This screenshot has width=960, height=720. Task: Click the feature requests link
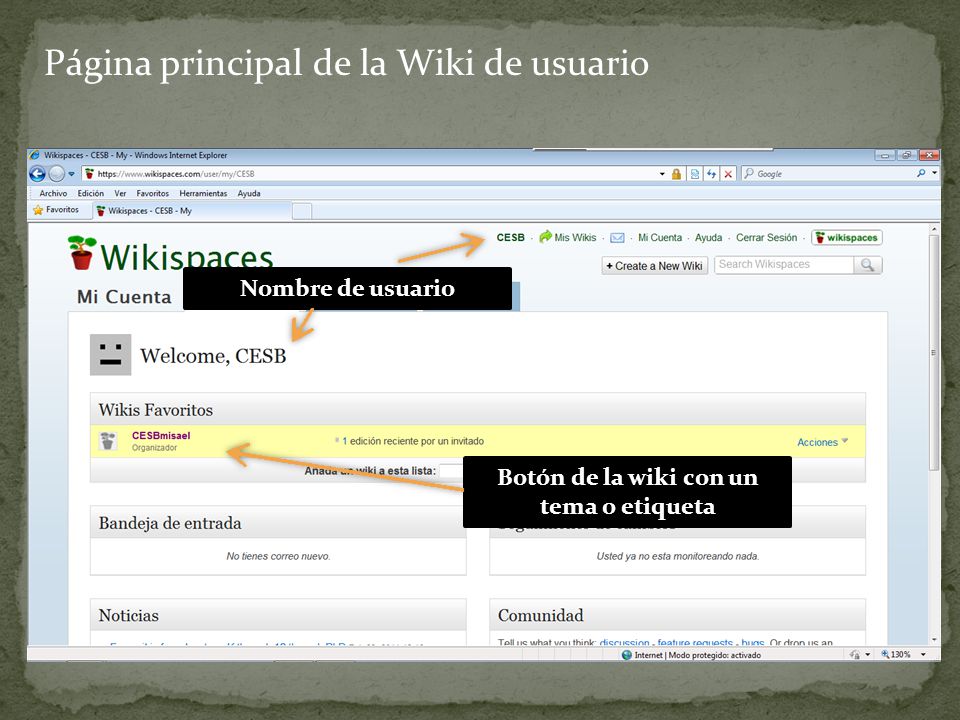(695, 642)
